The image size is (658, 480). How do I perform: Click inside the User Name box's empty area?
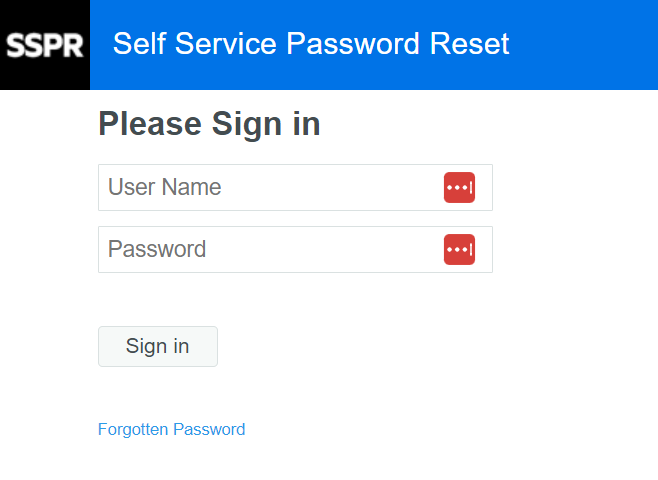[332, 188]
